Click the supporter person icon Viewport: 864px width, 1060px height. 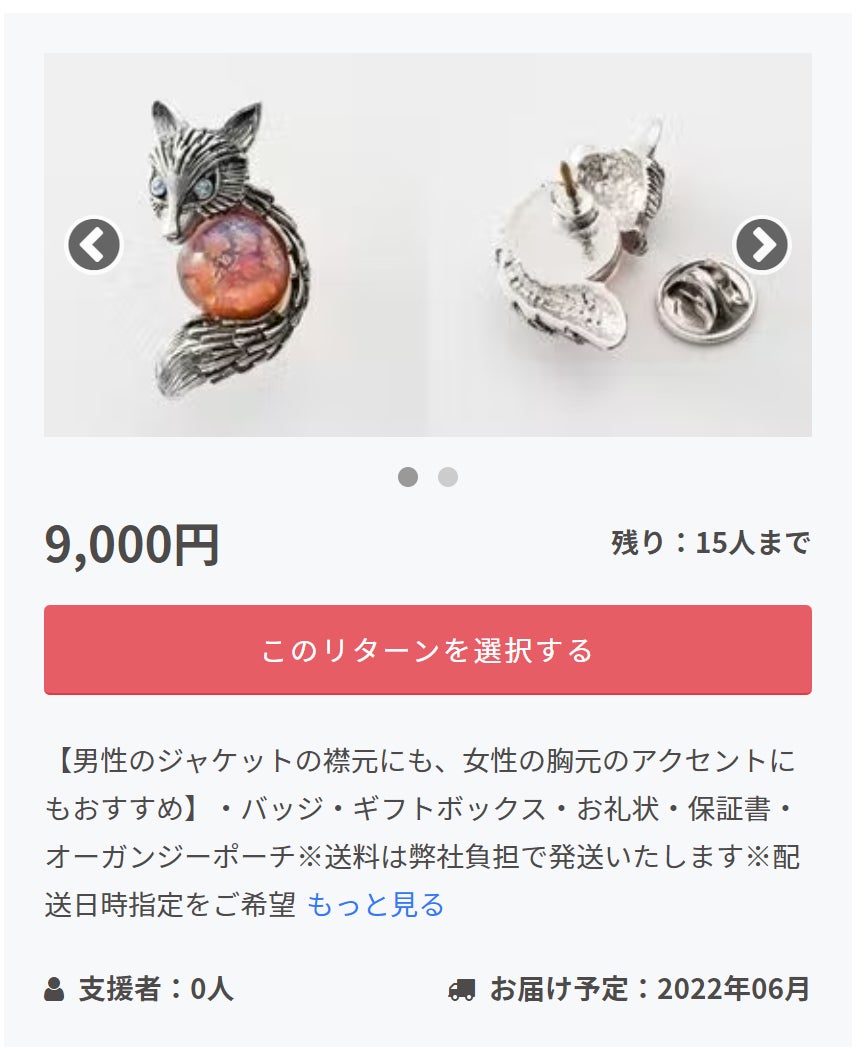[54, 989]
